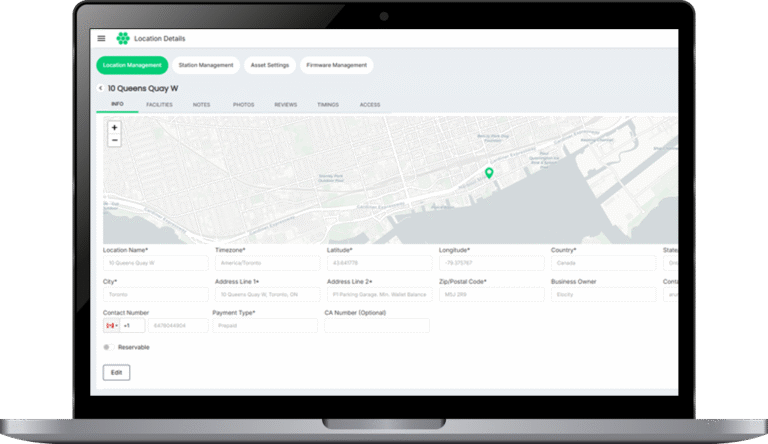Go back using the arrow beside 10 Queens Quay W
Screen dimensions: 768x444
[101, 88]
